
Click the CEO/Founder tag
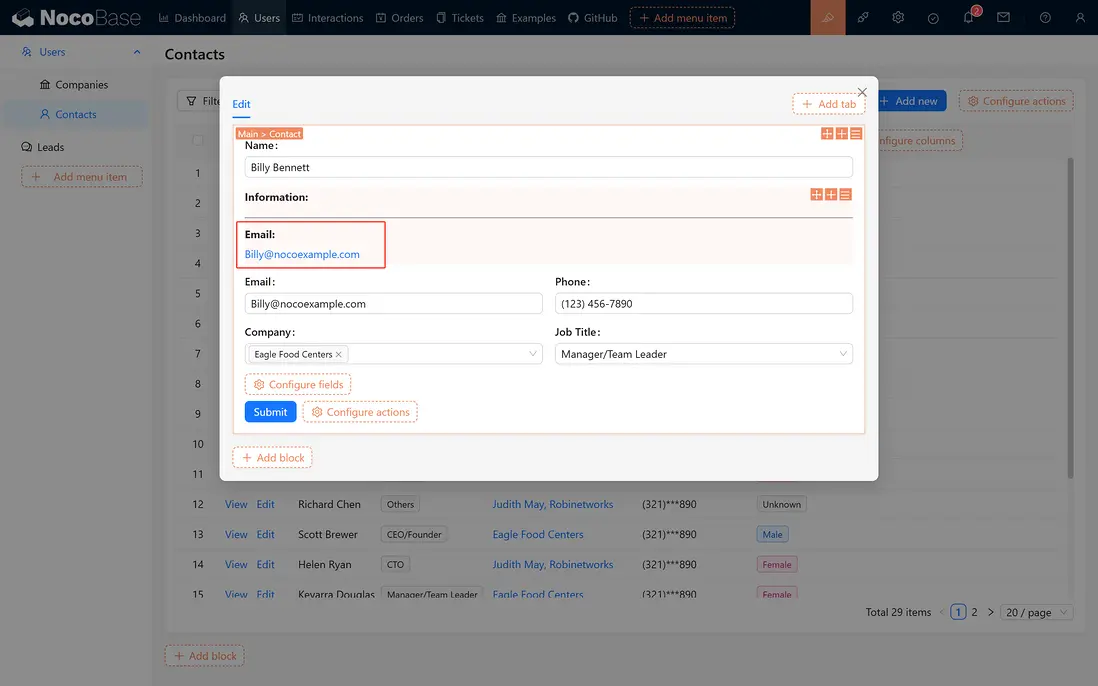[x=414, y=534]
